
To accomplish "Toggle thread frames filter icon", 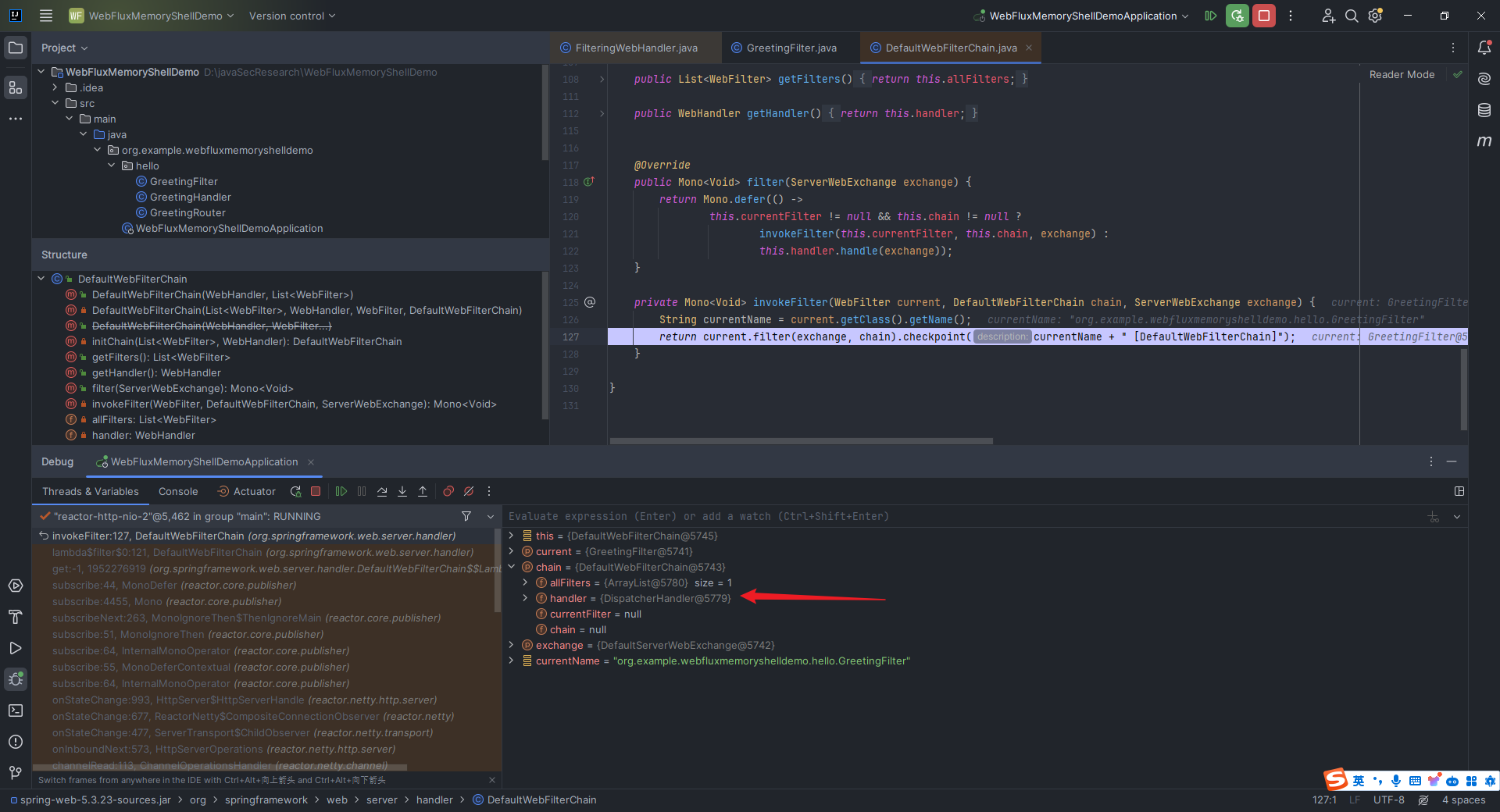I will click(x=466, y=516).
